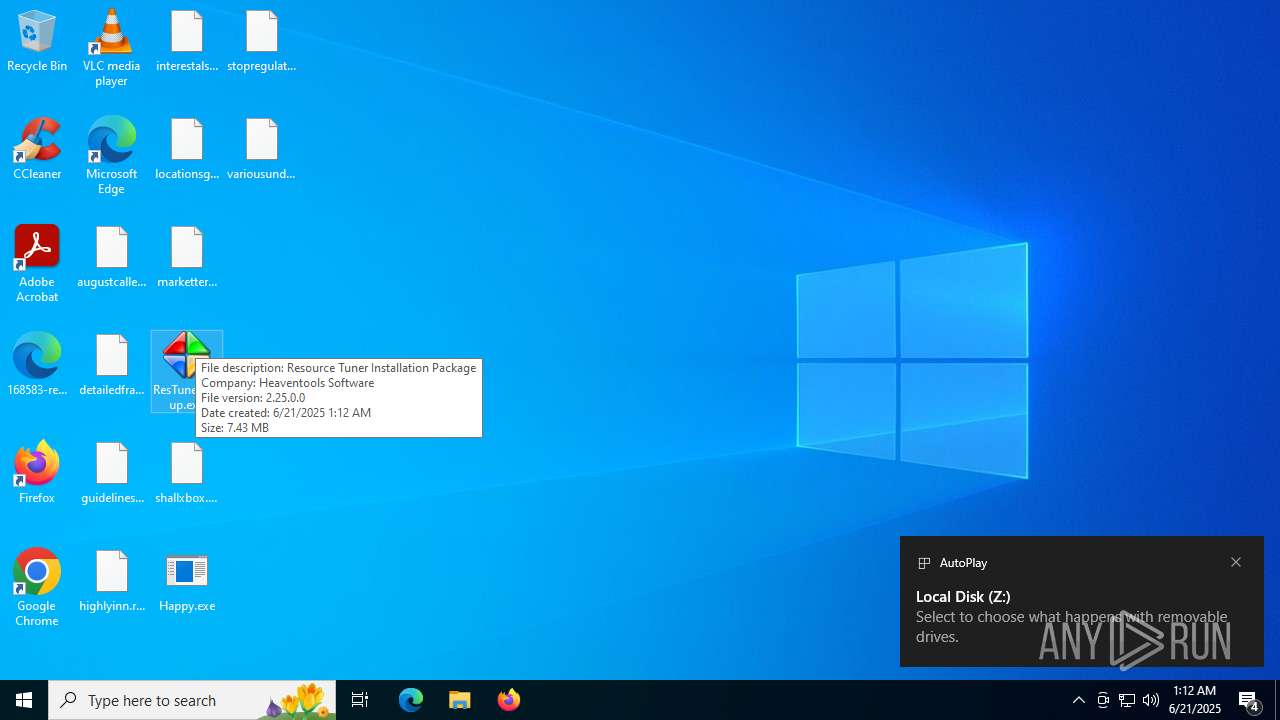Screen dimensions: 1280x720
Task: Open Task View from taskbar
Action: (x=360, y=700)
